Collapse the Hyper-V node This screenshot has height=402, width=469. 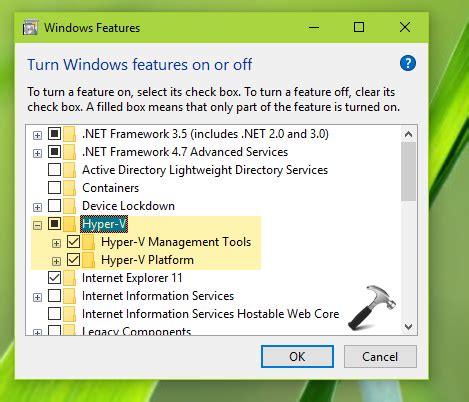click(37, 225)
